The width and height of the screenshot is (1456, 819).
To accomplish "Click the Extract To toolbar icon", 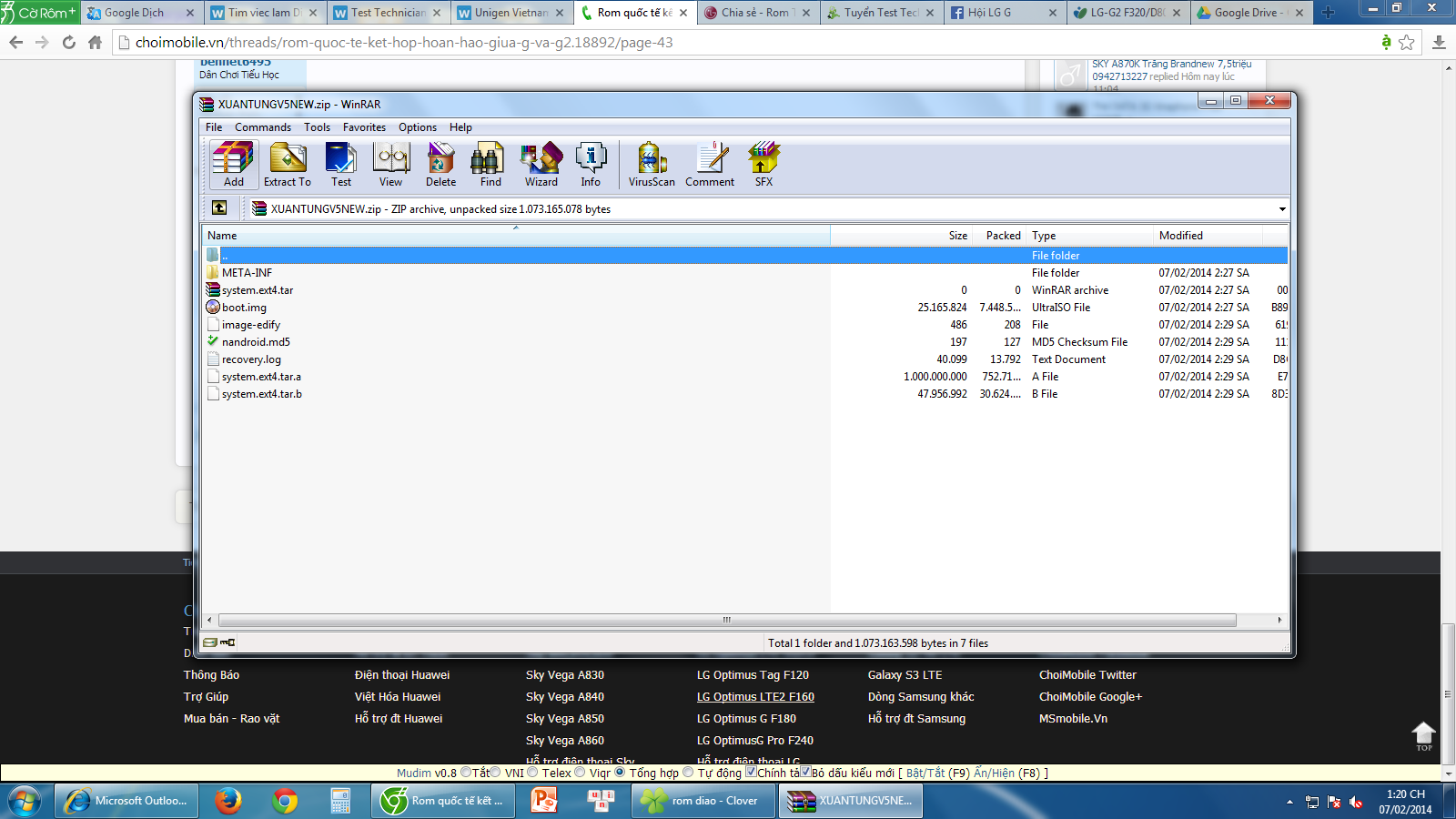I will (x=288, y=165).
